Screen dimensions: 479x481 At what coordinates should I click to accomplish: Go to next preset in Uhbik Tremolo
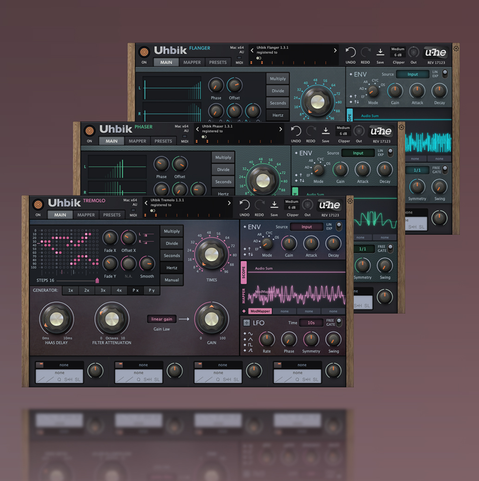click(229, 203)
